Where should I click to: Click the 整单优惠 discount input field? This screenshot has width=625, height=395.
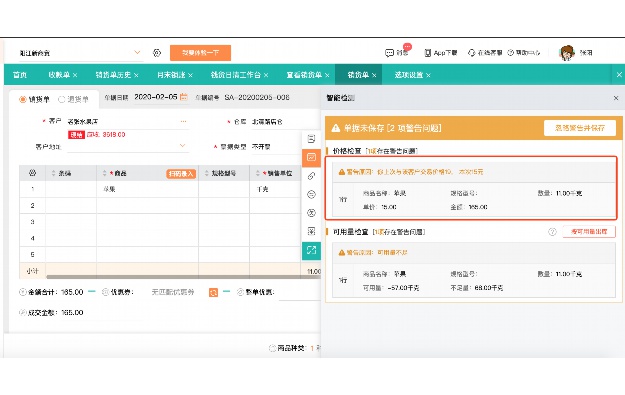(299, 293)
